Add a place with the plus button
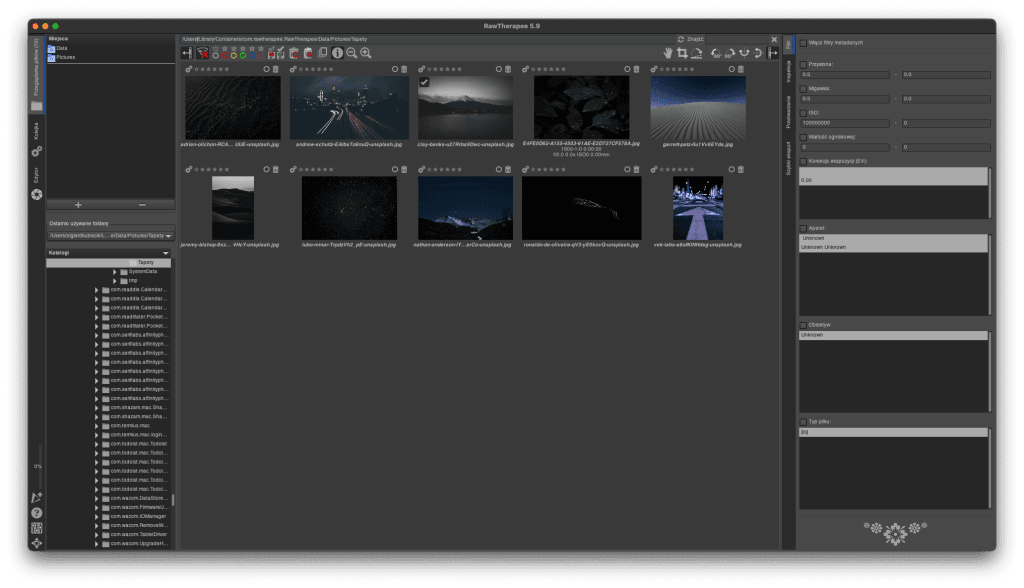 [78, 204]
